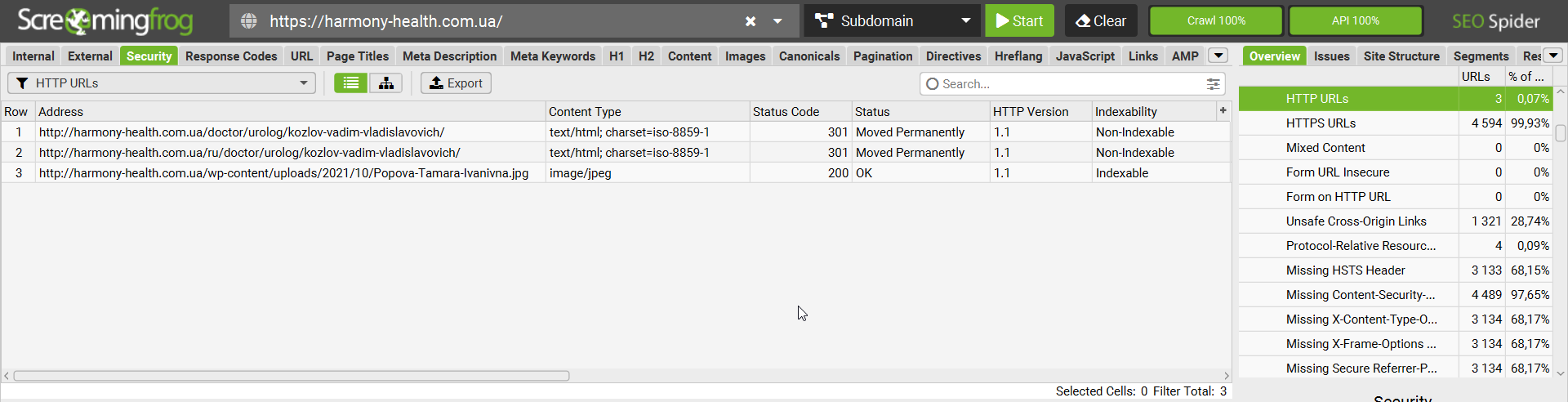Image resolution: width=1568 pixels, height=402 pixels.
Task: Click the API 100% progress bar
Action: coord(1356,20)
